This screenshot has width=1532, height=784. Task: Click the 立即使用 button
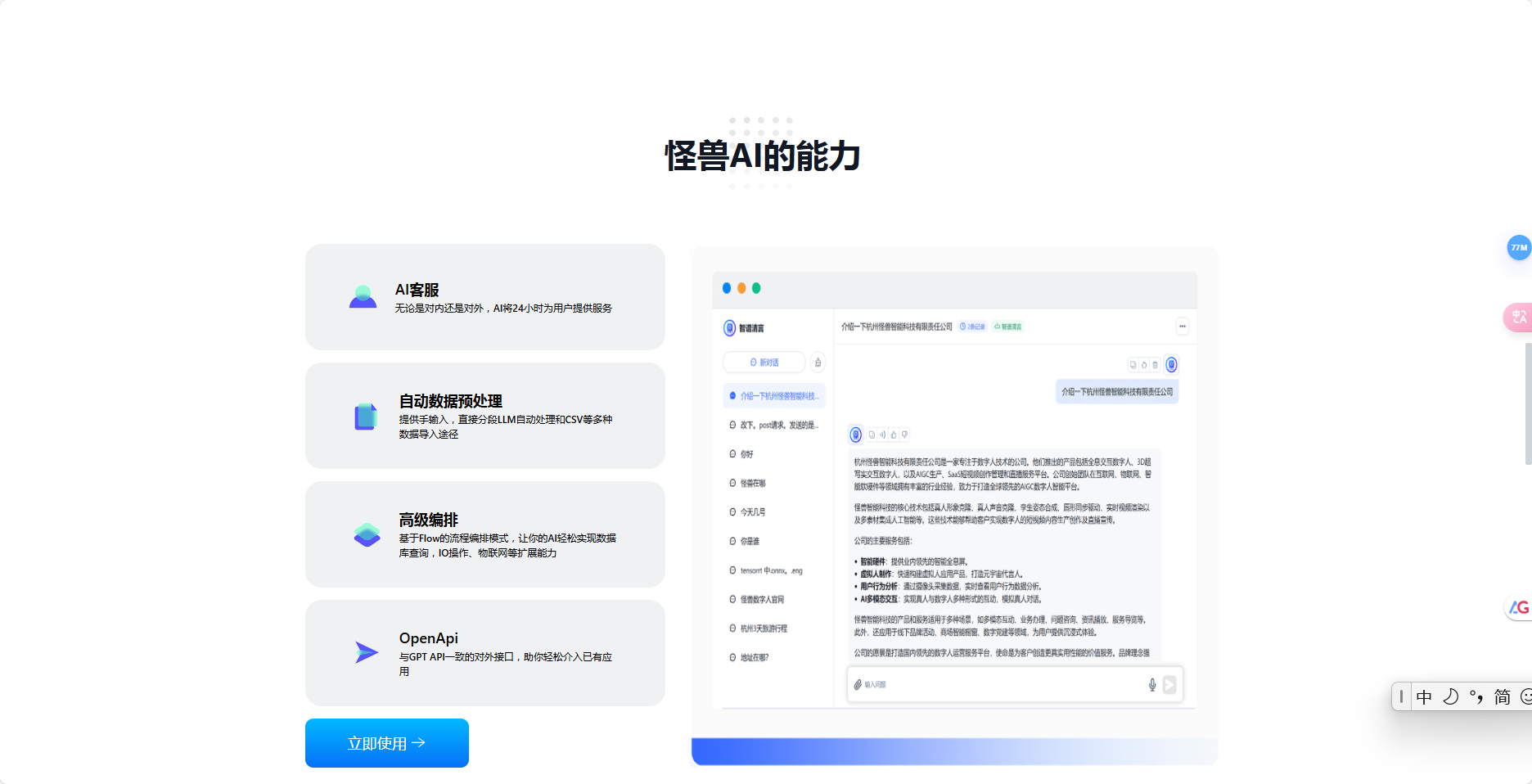click(386, 742)
